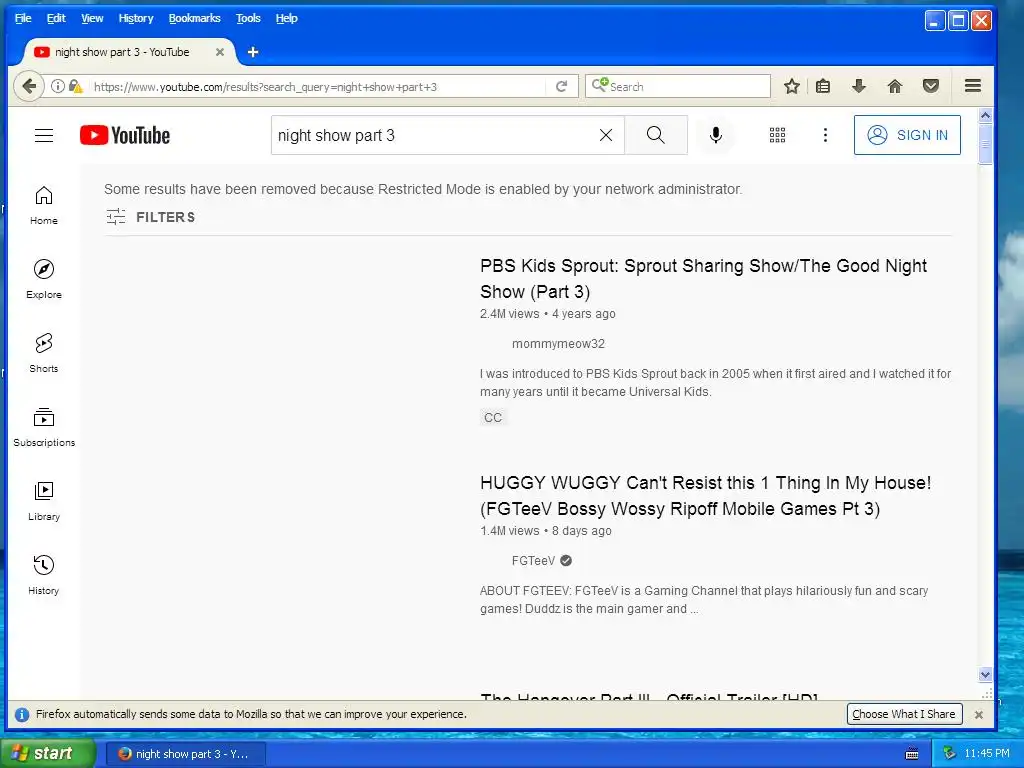Open the History menu in the menu bar
Screen dimensions: 1024x768
tap(136, 18)
